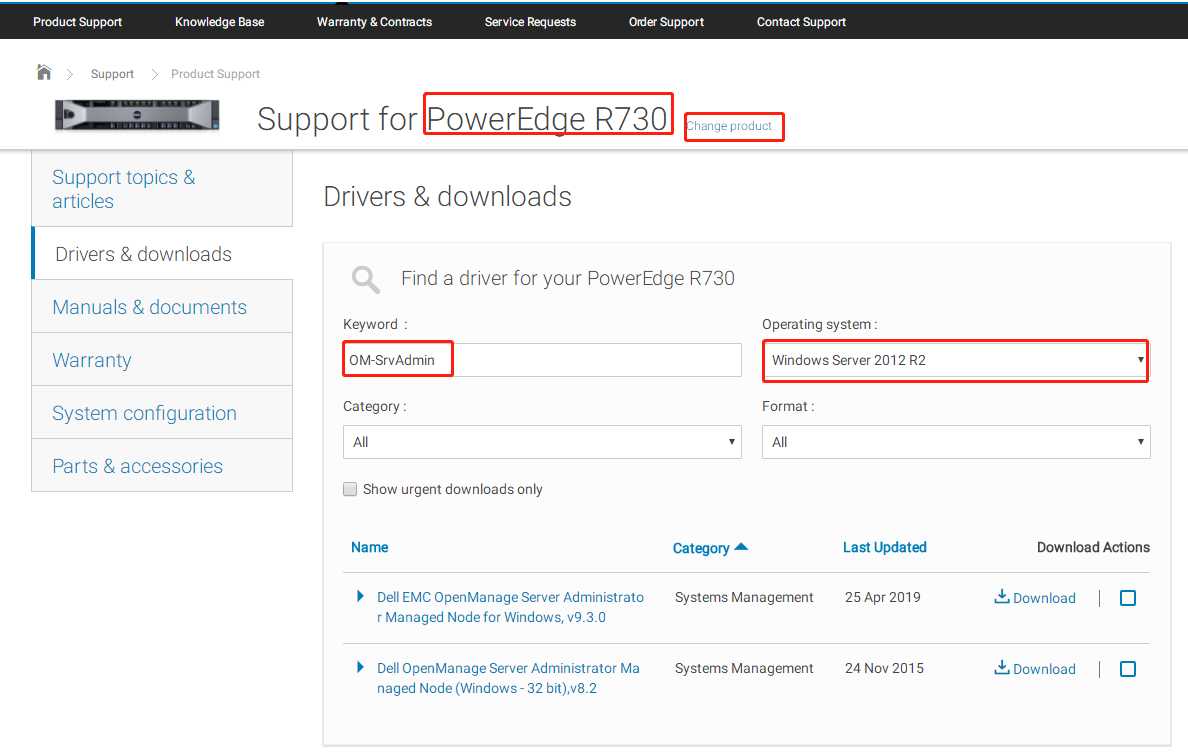Open the Category filter dropdown
Image resolution: width=1188 pixels, height=754 pixels.
[542, 442]
